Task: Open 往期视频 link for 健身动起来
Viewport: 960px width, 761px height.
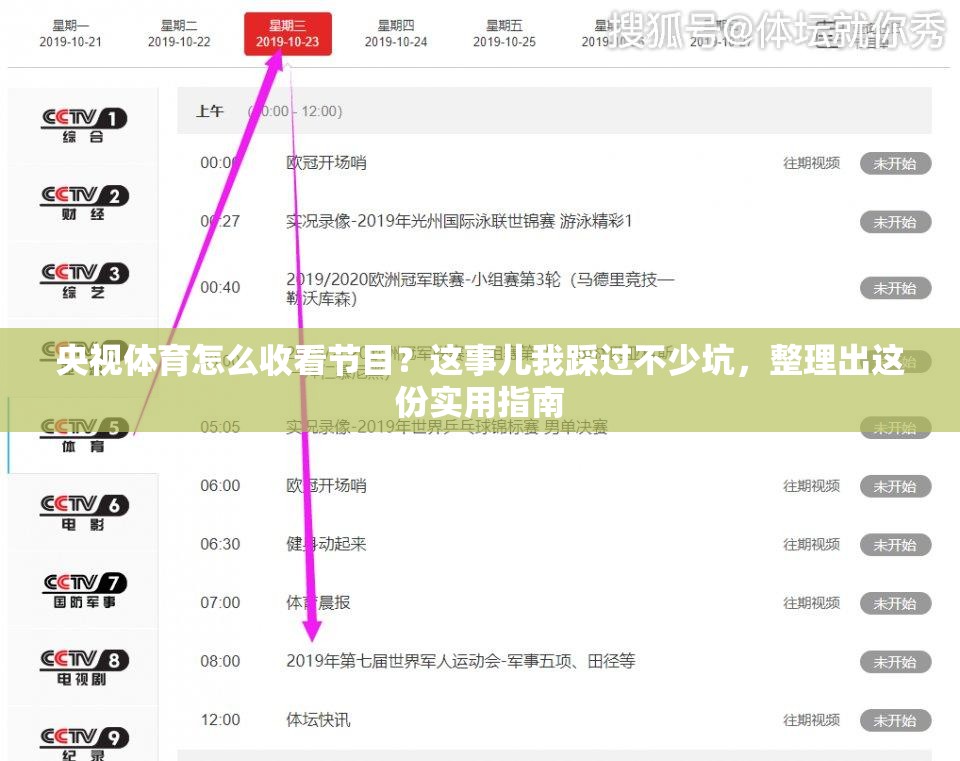Action: point(811,544)
